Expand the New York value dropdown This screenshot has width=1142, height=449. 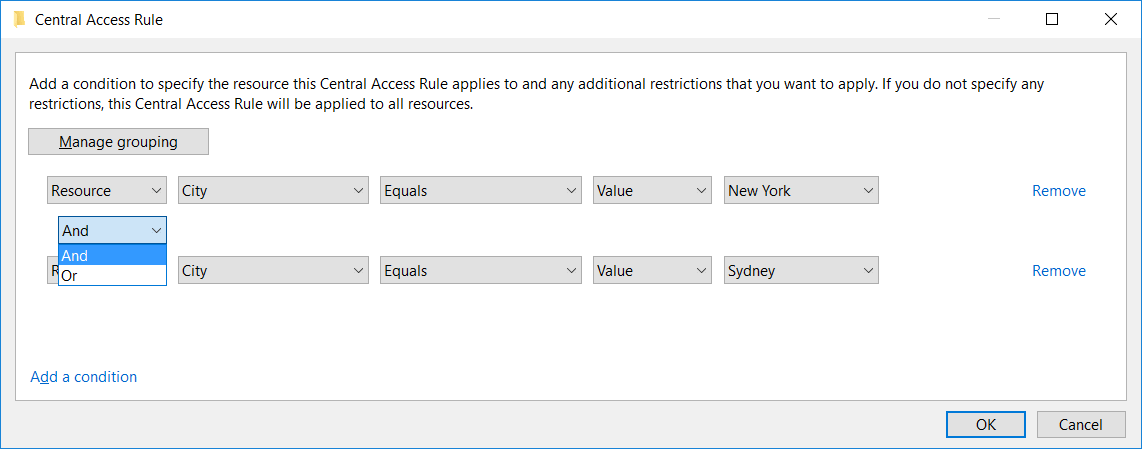tap(801, 190)
